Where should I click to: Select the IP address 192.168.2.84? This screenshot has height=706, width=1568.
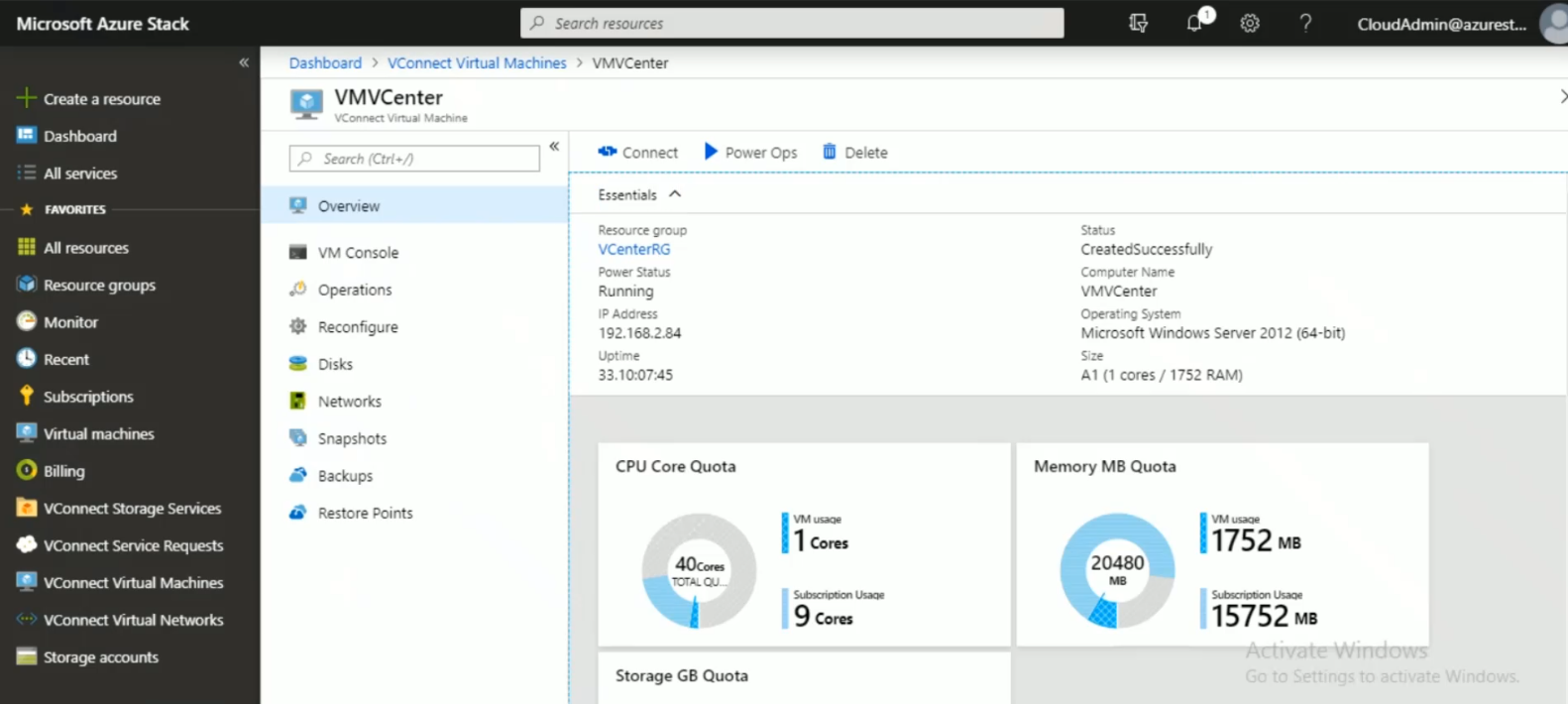click(639, 333)
